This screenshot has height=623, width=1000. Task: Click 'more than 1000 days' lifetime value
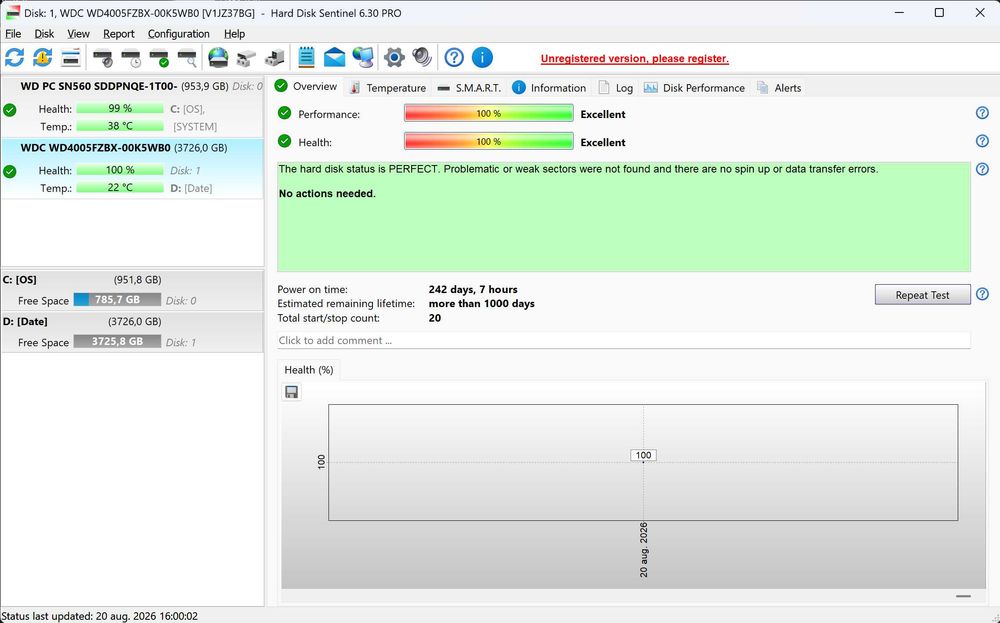click(x=482, y=304)
